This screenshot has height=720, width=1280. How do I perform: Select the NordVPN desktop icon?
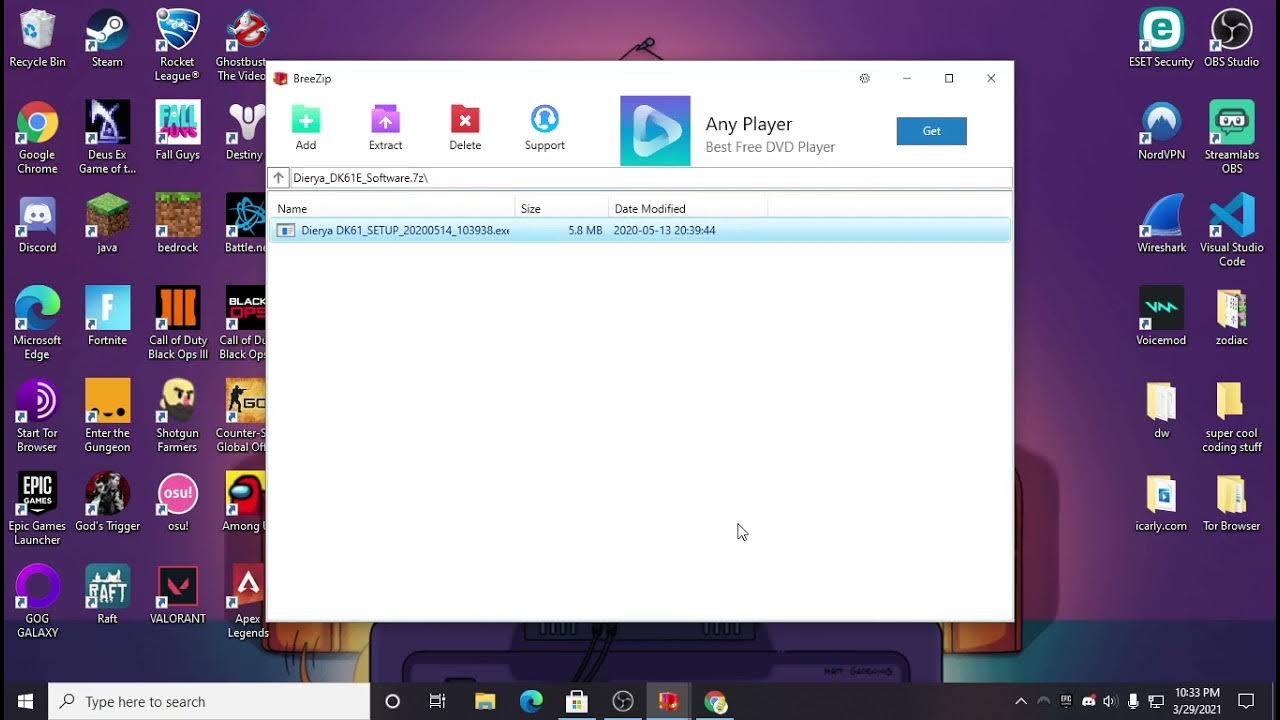(1161, 131)
